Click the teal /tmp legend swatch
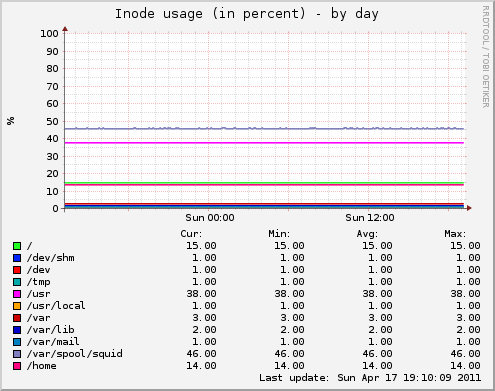 coord(17,282)
